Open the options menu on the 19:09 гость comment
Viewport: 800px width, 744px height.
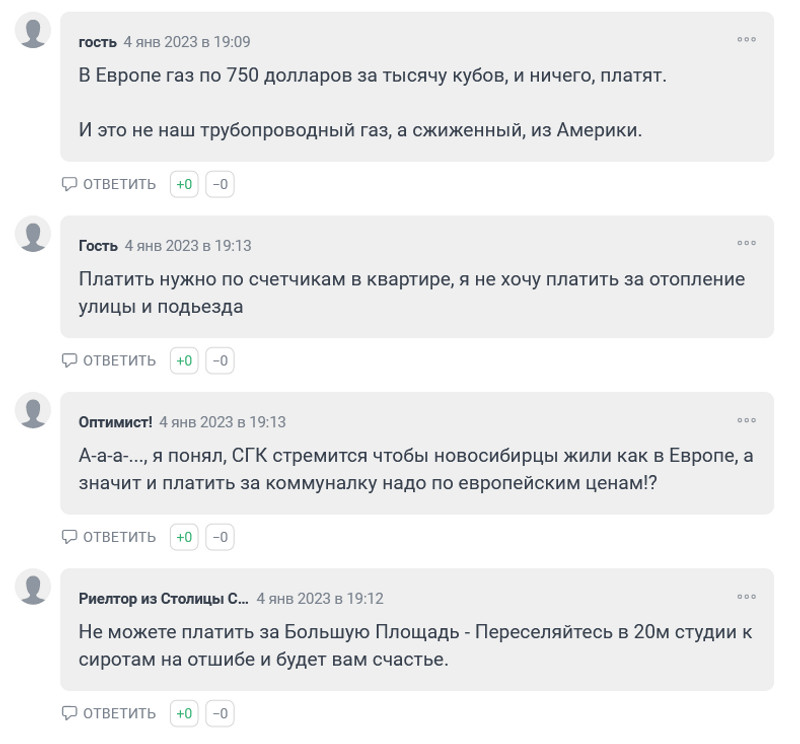pos(746,40)
